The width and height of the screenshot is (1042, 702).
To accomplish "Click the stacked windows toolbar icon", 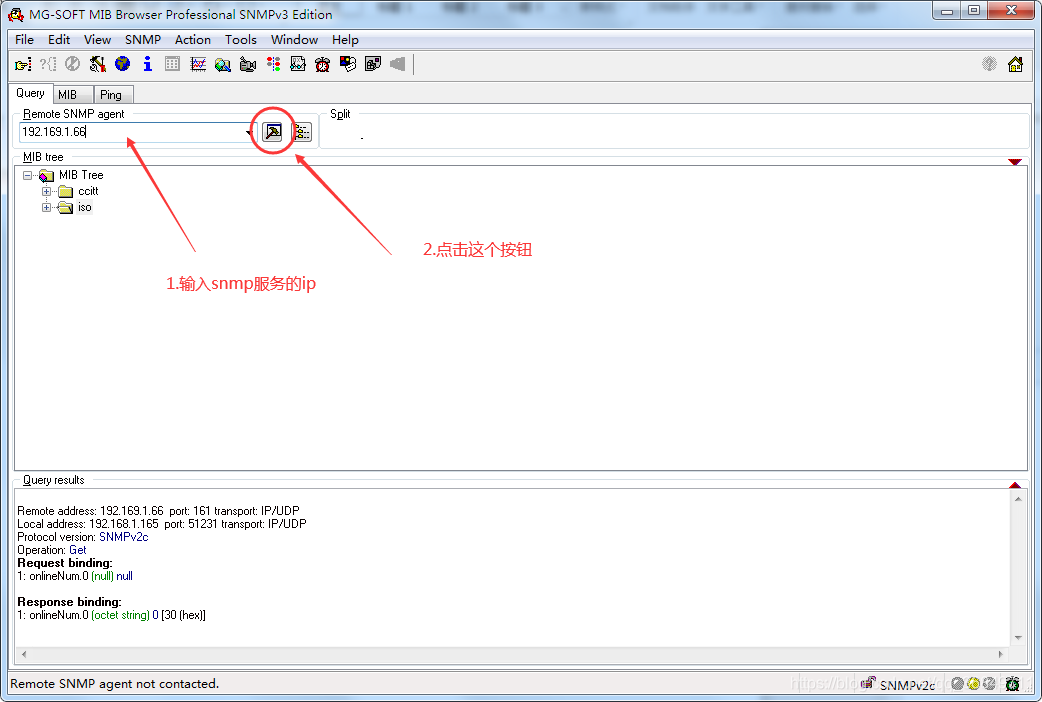I will pos(373,64).
